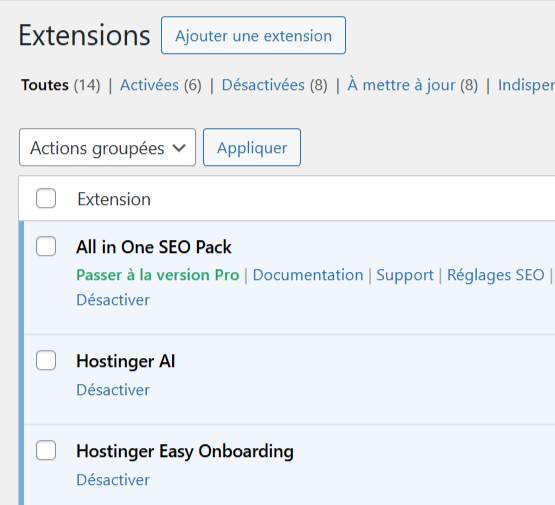Check the Hostinger AI checkbox

click(46, 360)
